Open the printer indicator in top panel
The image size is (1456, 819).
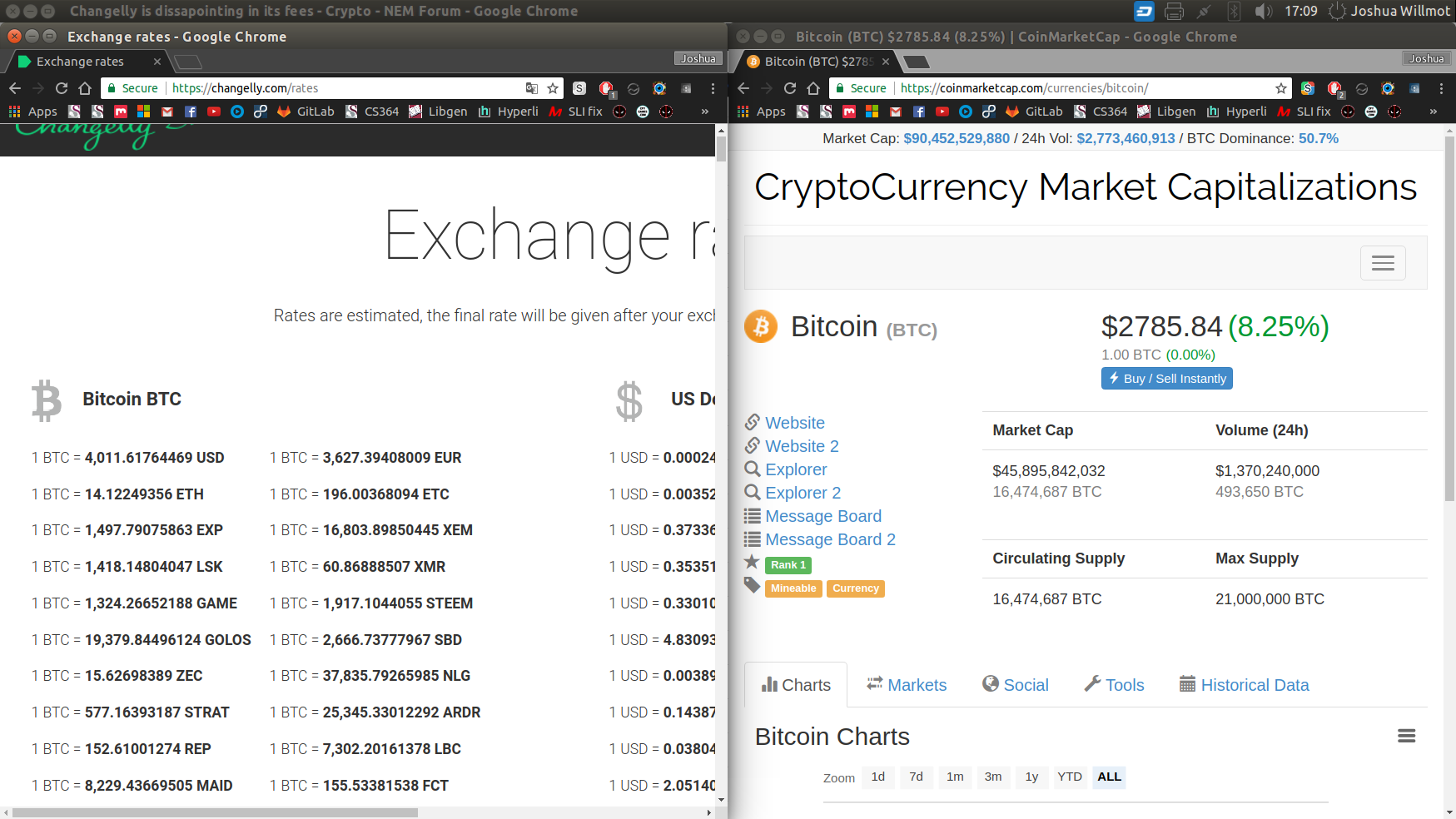click(x=1174, y=11)
